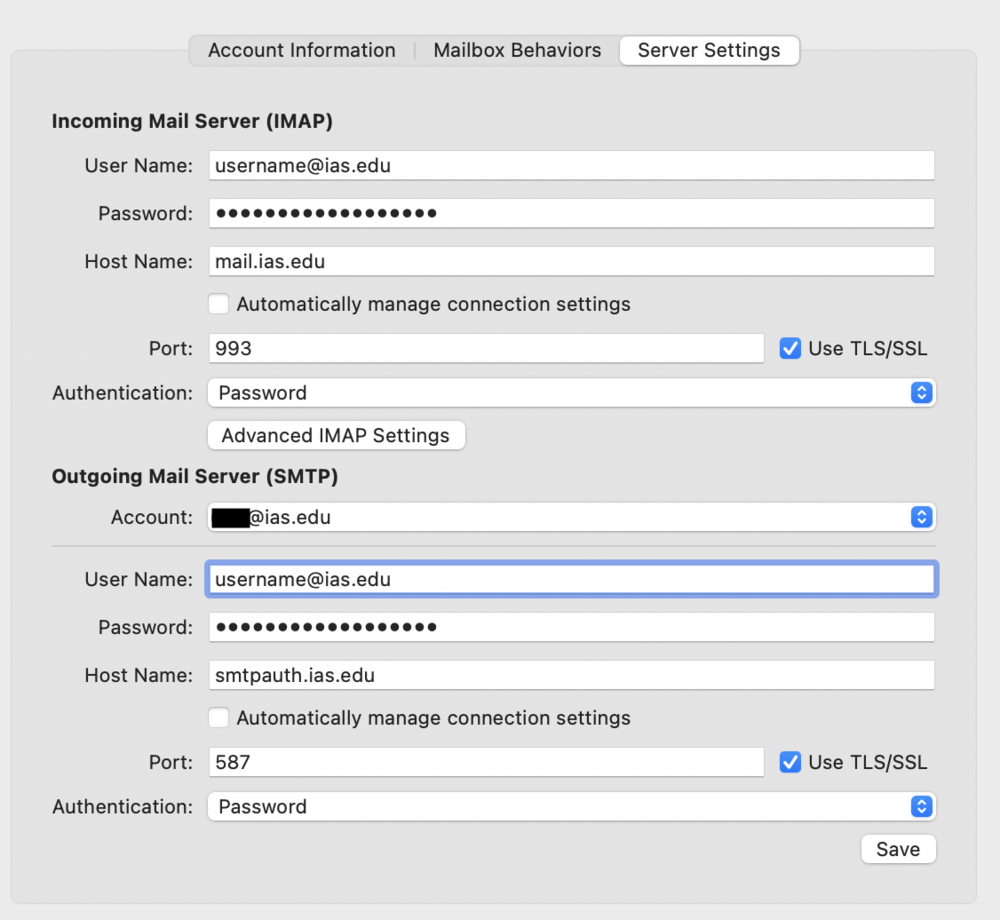The height and width of the screenshot is (920, 1000).
Task: Click the smtpauth.ias.edu Host Name field
Action: click(571, 675)
